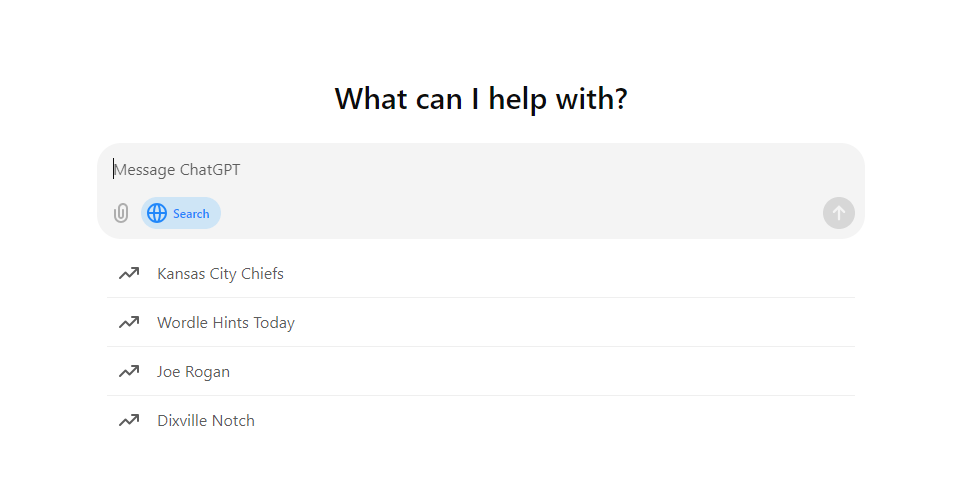Choose the Joe Rogan trending topic
The width and height of the screenshot is (954, 492).
pyautogui.click(x=193, y=371)
